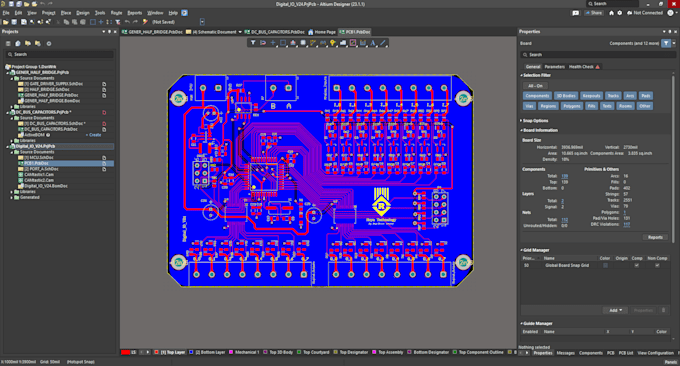Screen dimensions: 680x366
Task: Click the interactive routing icon in PCB toolbar
Action: [x=313, y=42]
